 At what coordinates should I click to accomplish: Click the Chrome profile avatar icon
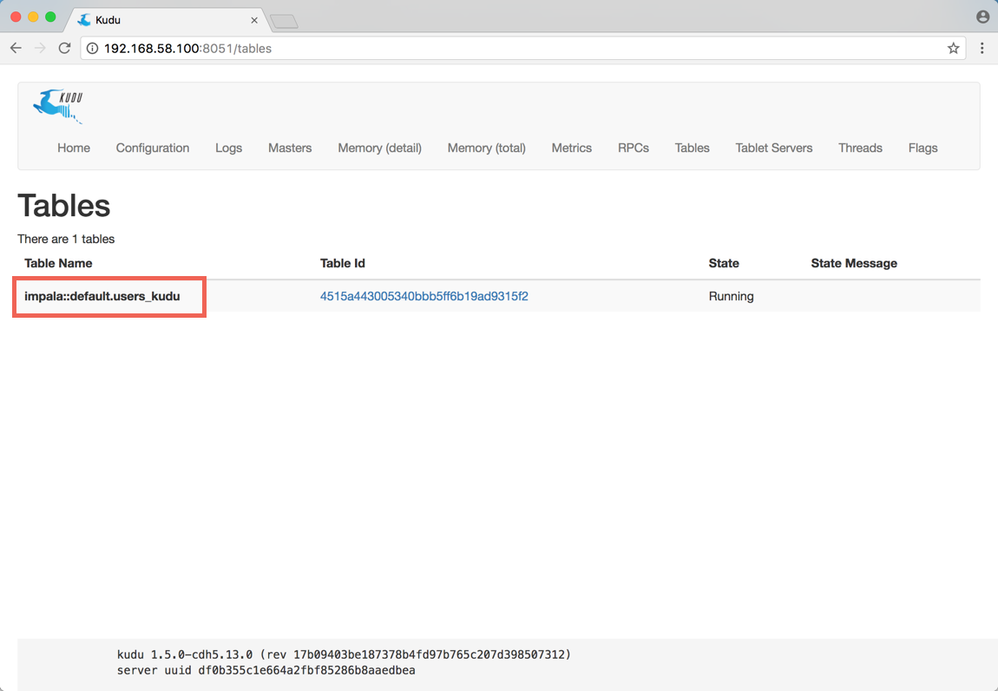tap(983, 17)
